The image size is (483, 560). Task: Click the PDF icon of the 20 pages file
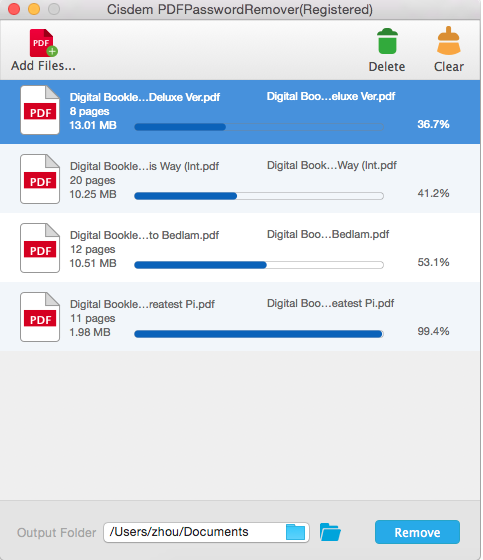pyautogui.click(x=40, y=179)
